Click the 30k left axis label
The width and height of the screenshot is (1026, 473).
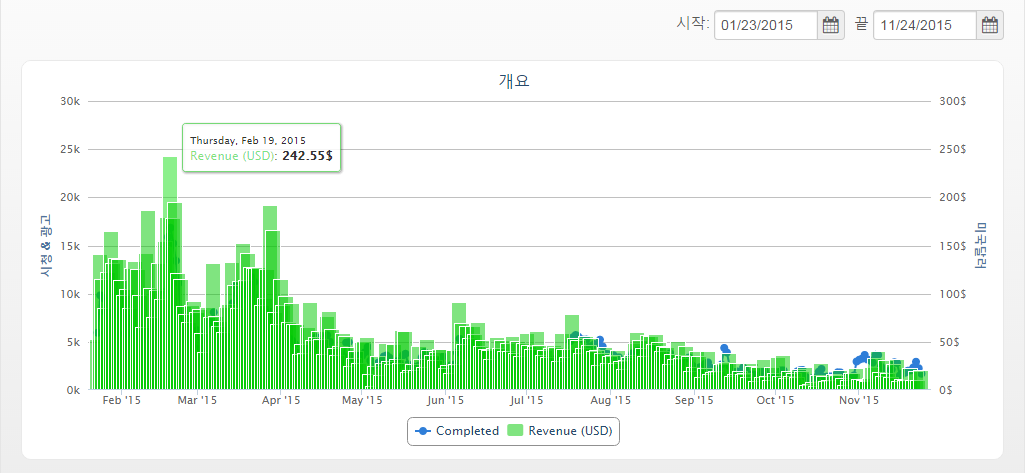pos(70,101)
